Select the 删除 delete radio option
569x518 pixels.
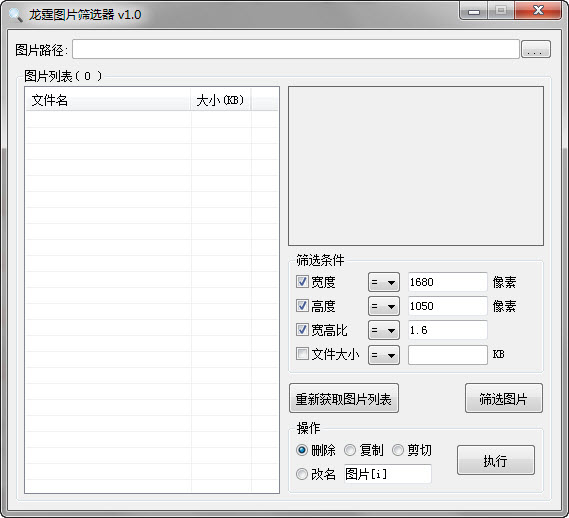click(302, 450)
